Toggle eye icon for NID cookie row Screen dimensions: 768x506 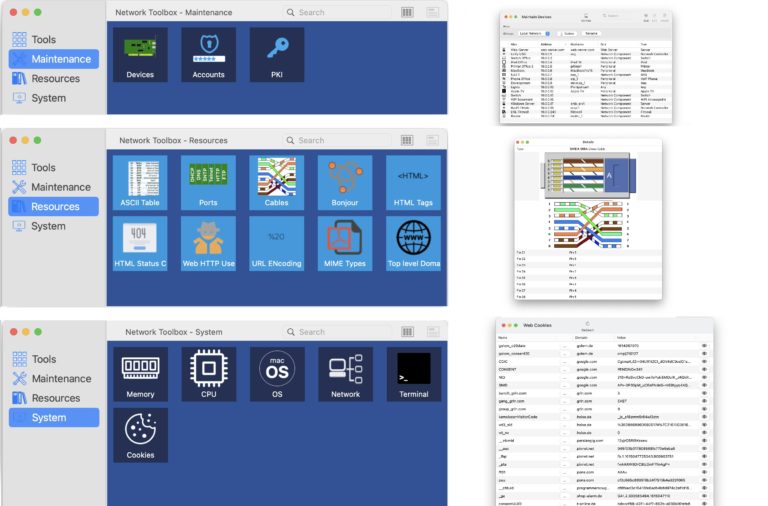(x=704, y=377)
